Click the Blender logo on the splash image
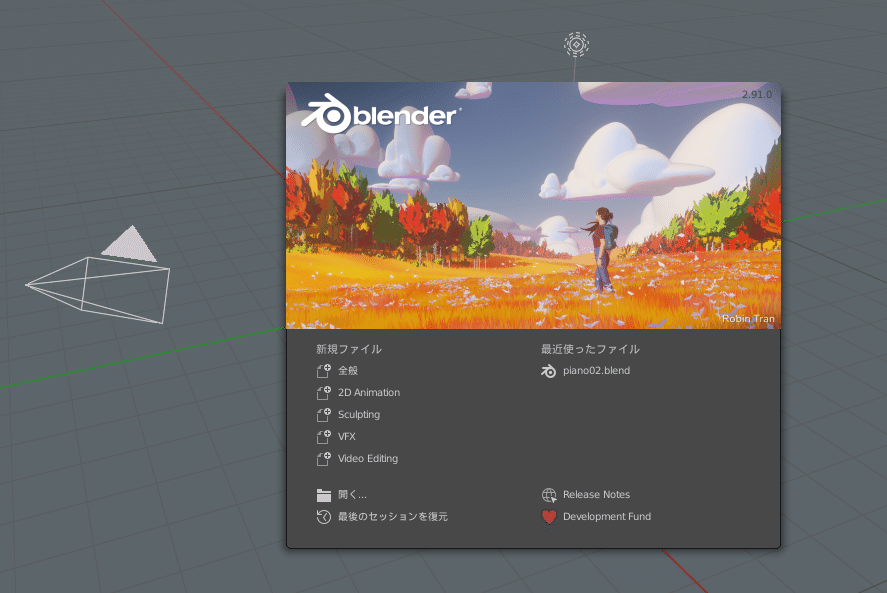The width and height of the screenshot is (887, 593). tap(380, 114)
